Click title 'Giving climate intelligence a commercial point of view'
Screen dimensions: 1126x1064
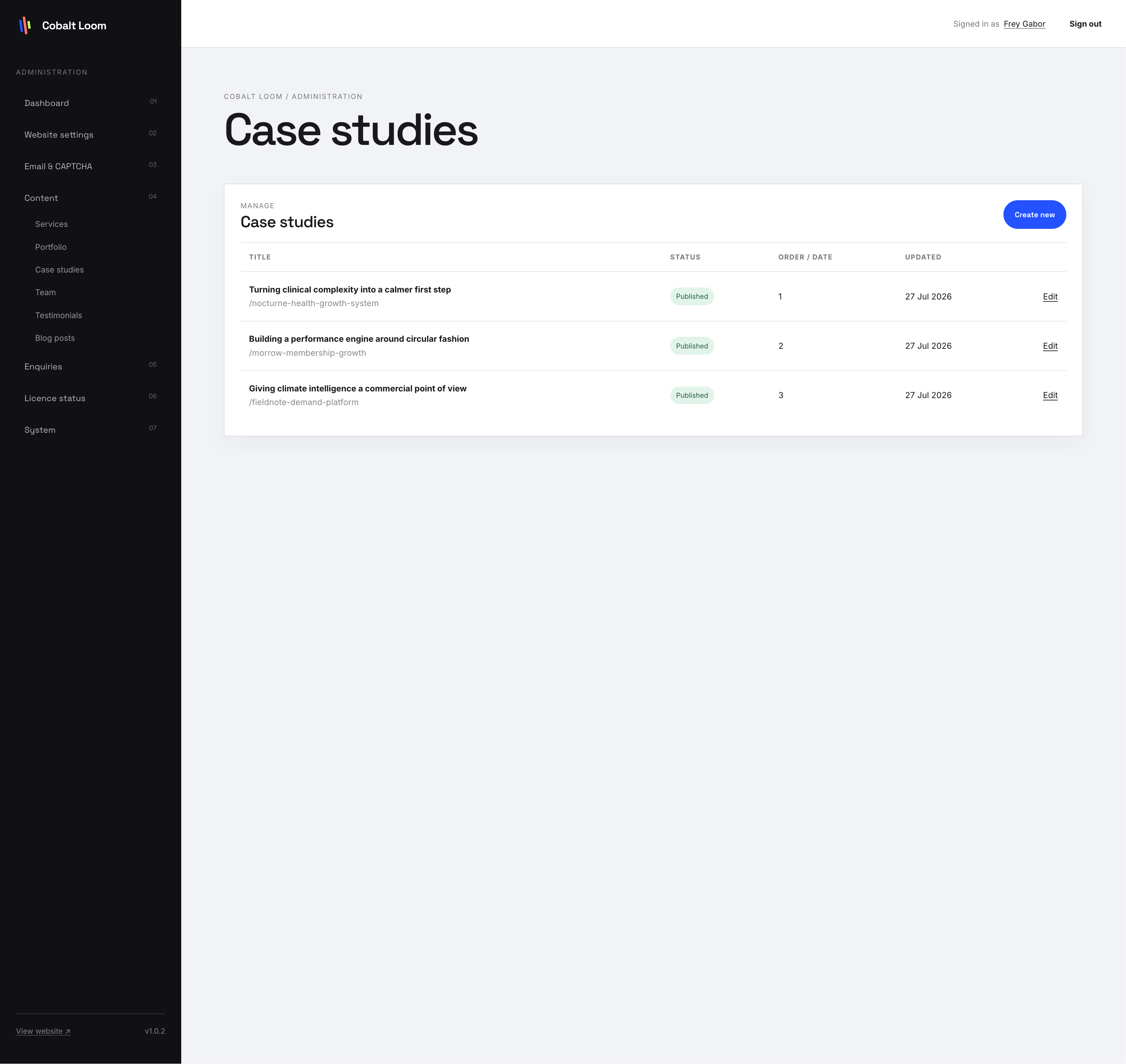358,388
